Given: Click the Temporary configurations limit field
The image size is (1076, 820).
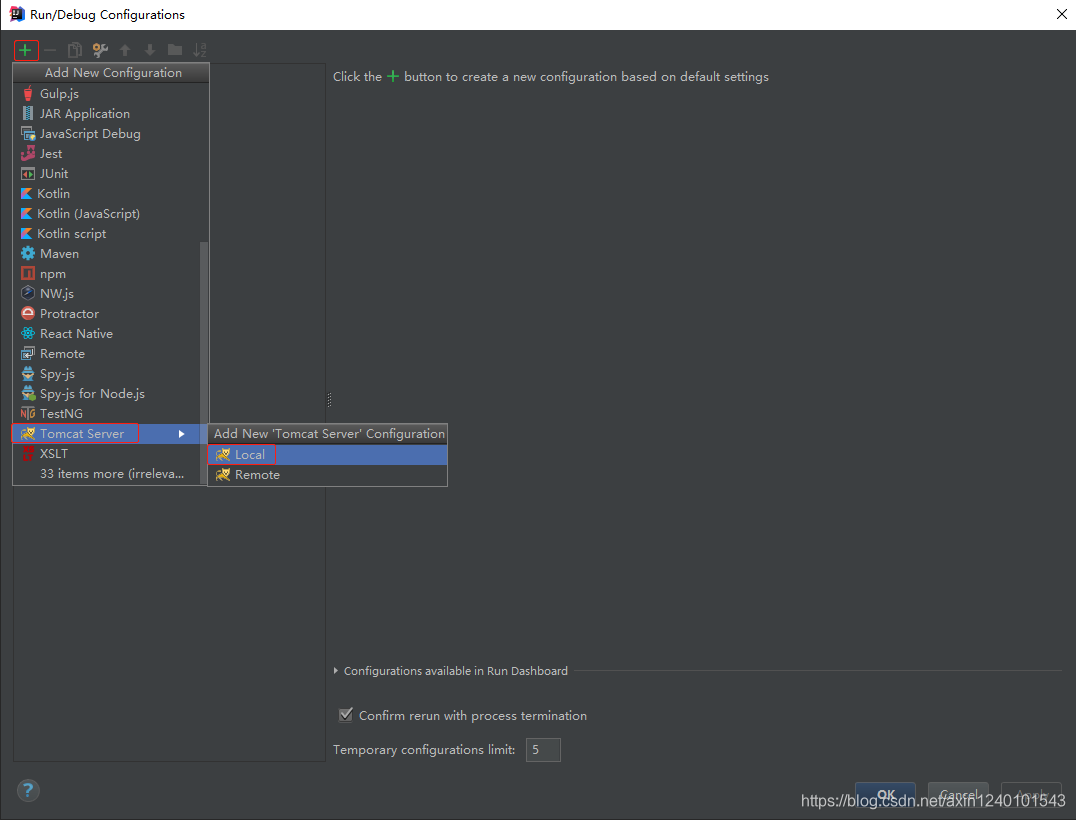Looking at the screenshot, I should pos(543,749).
